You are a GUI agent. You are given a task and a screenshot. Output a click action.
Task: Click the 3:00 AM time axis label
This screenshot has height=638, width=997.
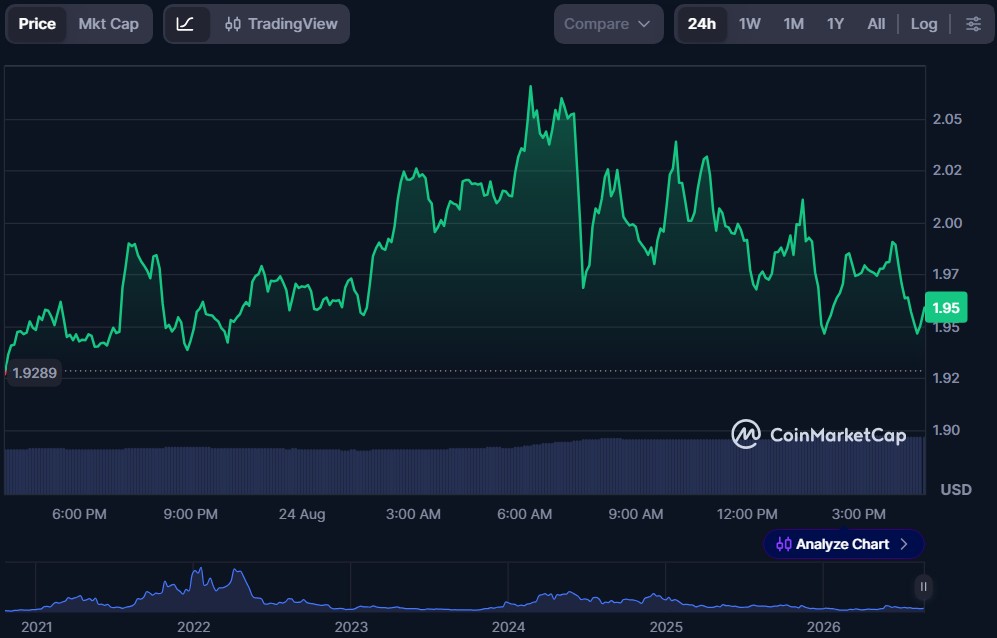[x=413, y=514]
